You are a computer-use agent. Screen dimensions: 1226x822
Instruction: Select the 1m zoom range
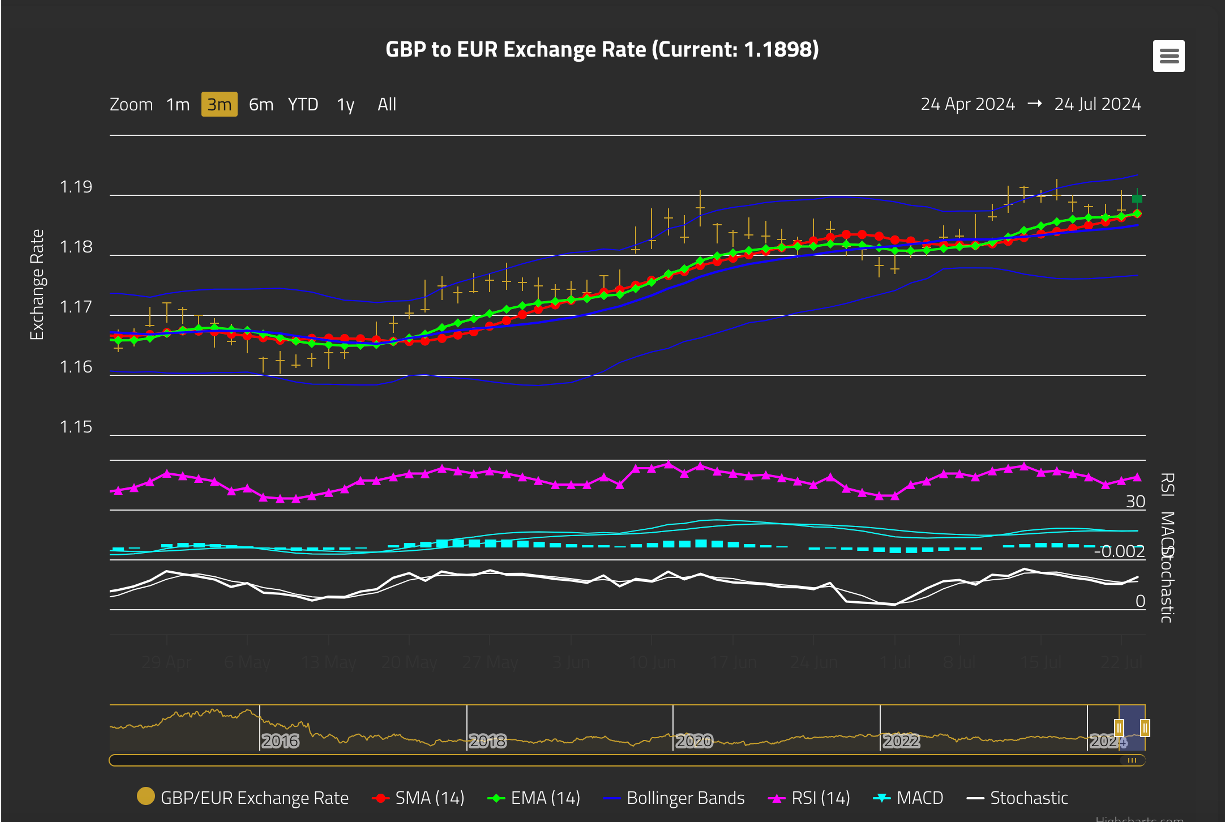point(177,104)
